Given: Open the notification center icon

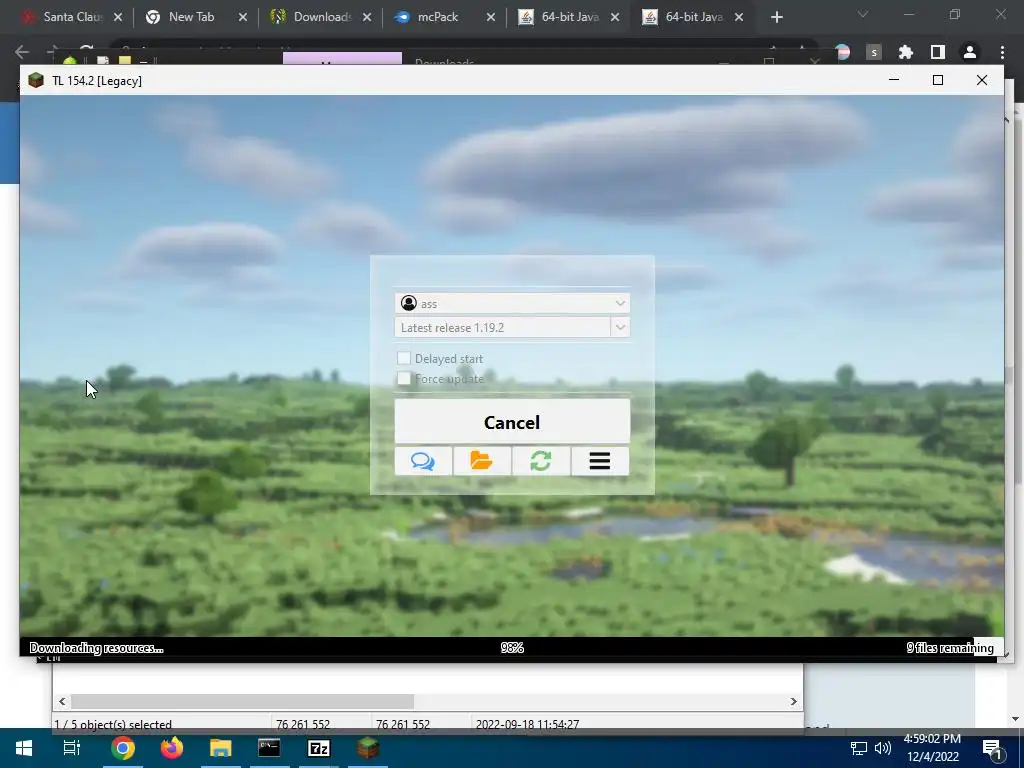Looking at the screenshot, I should tap(992, 749).
